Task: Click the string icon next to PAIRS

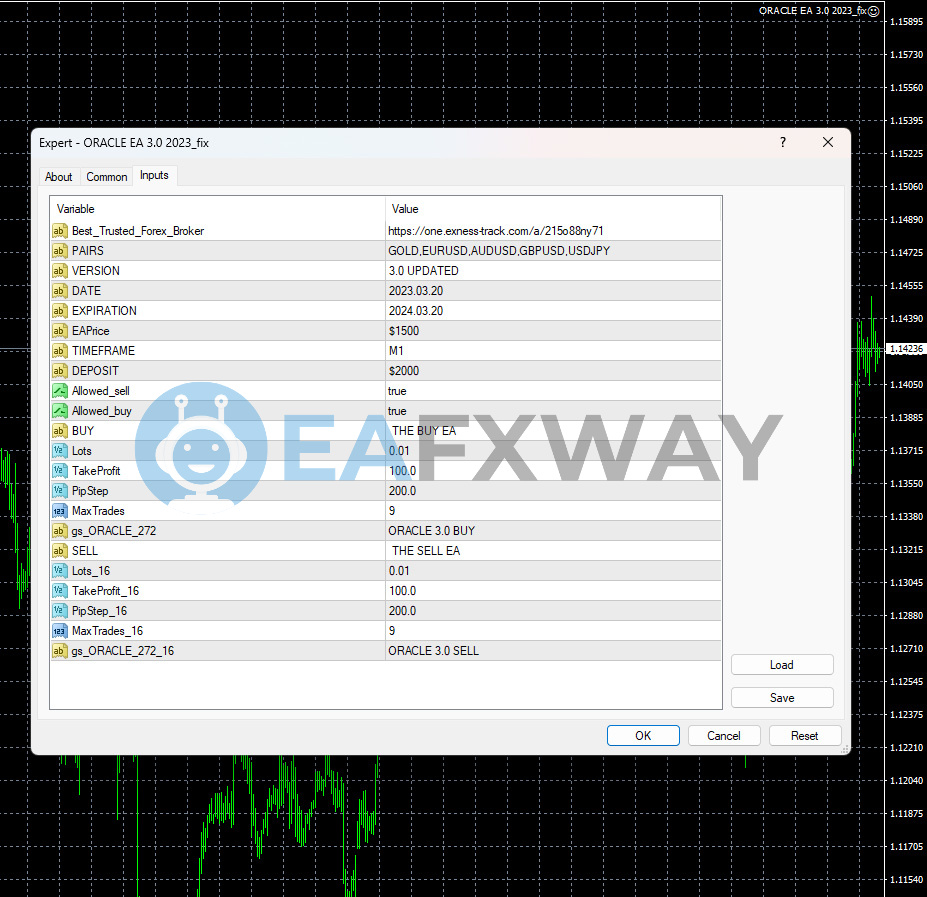Action: [x=60, y=251]
